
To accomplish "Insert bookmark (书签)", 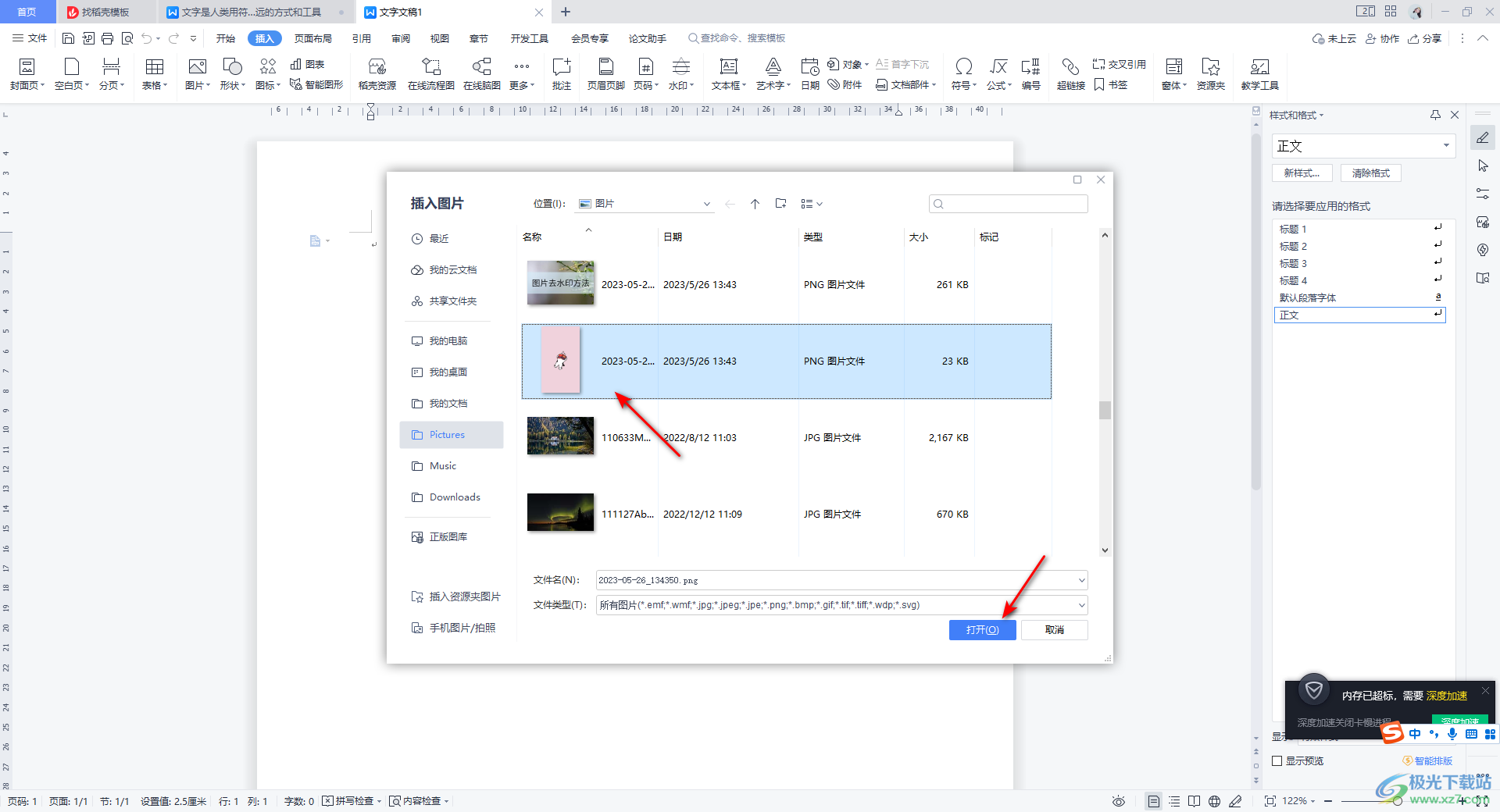I will 1110,84.
